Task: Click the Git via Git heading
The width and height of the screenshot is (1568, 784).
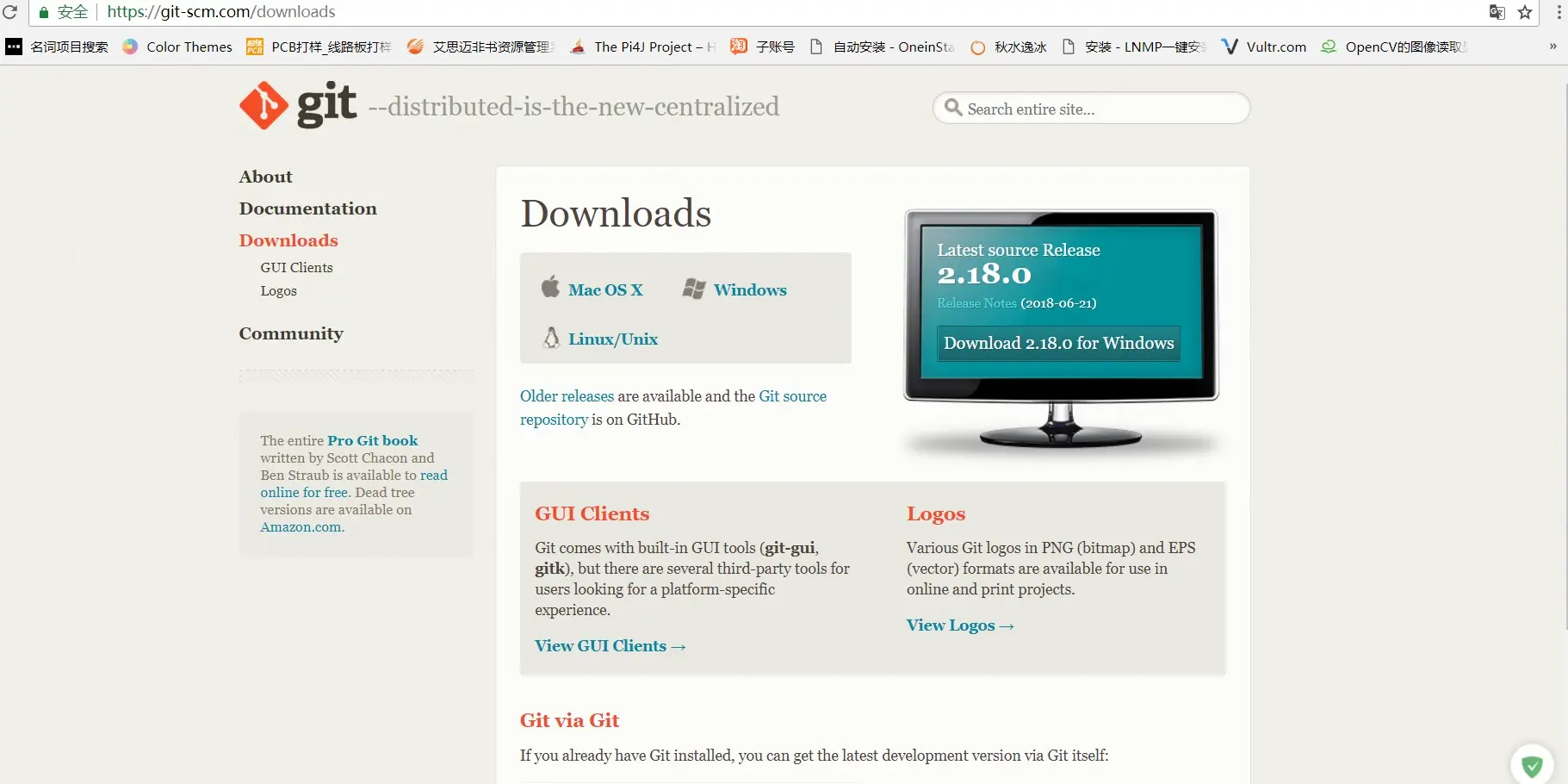Action: tap(570, 720)
